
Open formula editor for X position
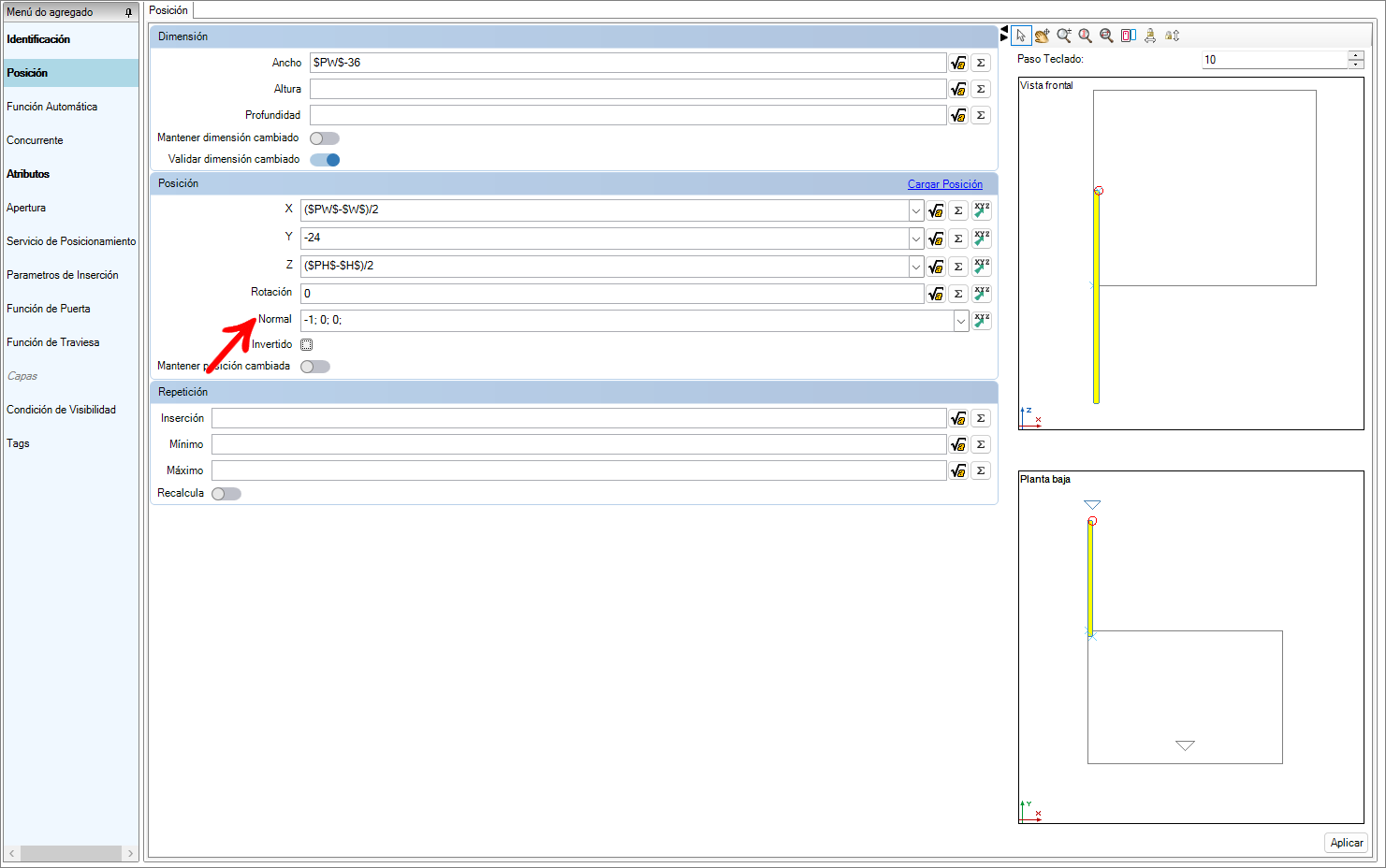pos(936,210)
